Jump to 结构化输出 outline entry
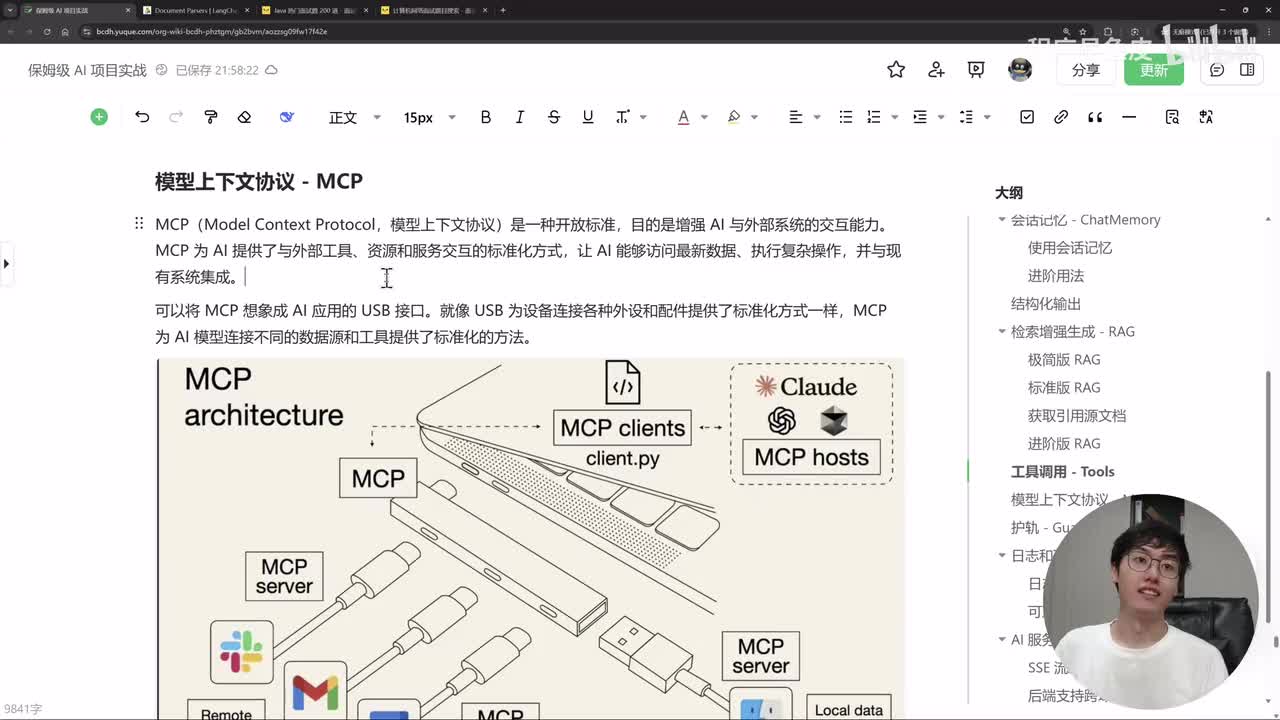 tap(1046, 304)
